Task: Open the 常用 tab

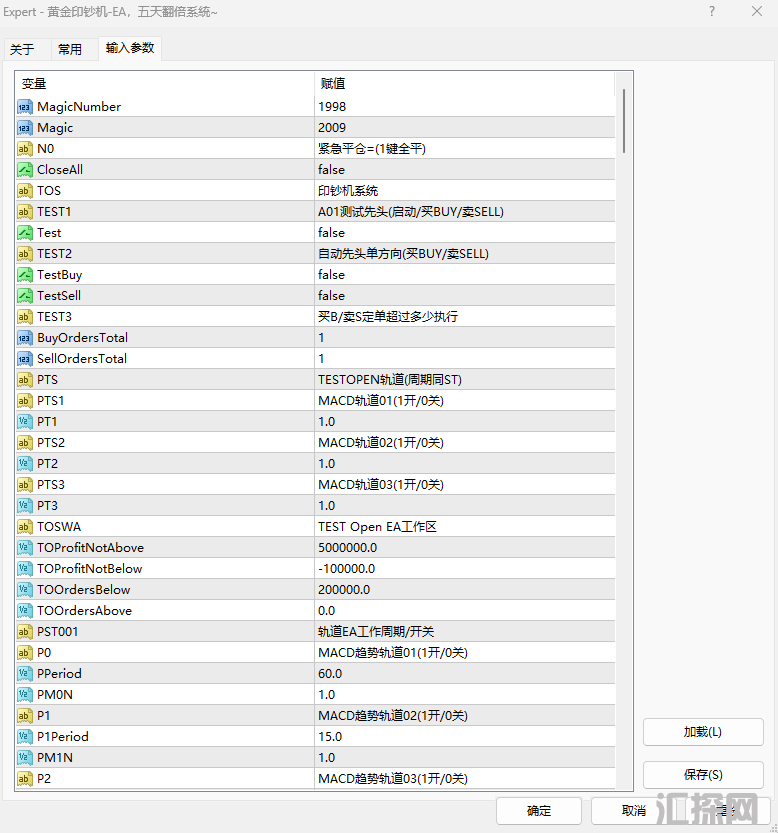Action: (x=70, y=49)
